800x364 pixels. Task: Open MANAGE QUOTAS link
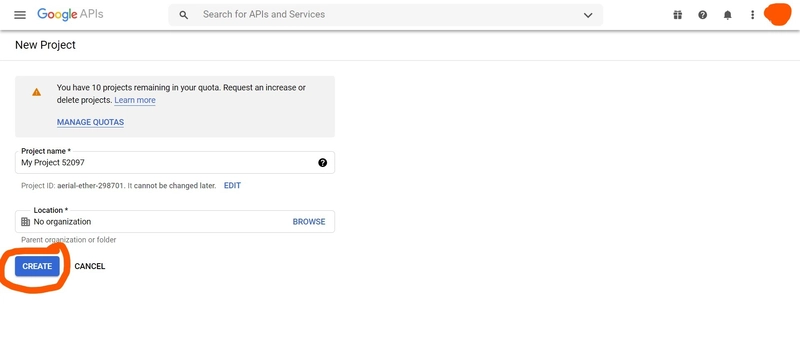pos(90,122)
